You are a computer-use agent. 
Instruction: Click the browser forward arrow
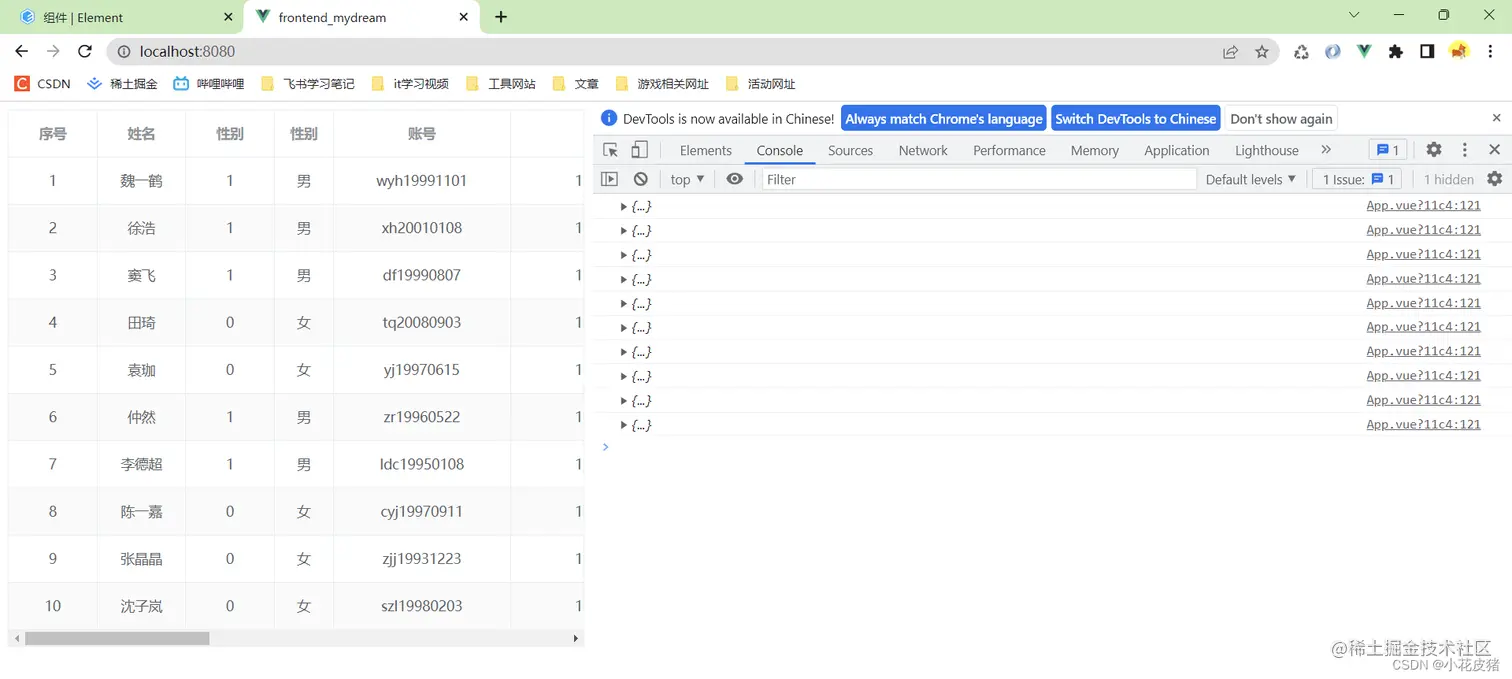tap(53, 51)
